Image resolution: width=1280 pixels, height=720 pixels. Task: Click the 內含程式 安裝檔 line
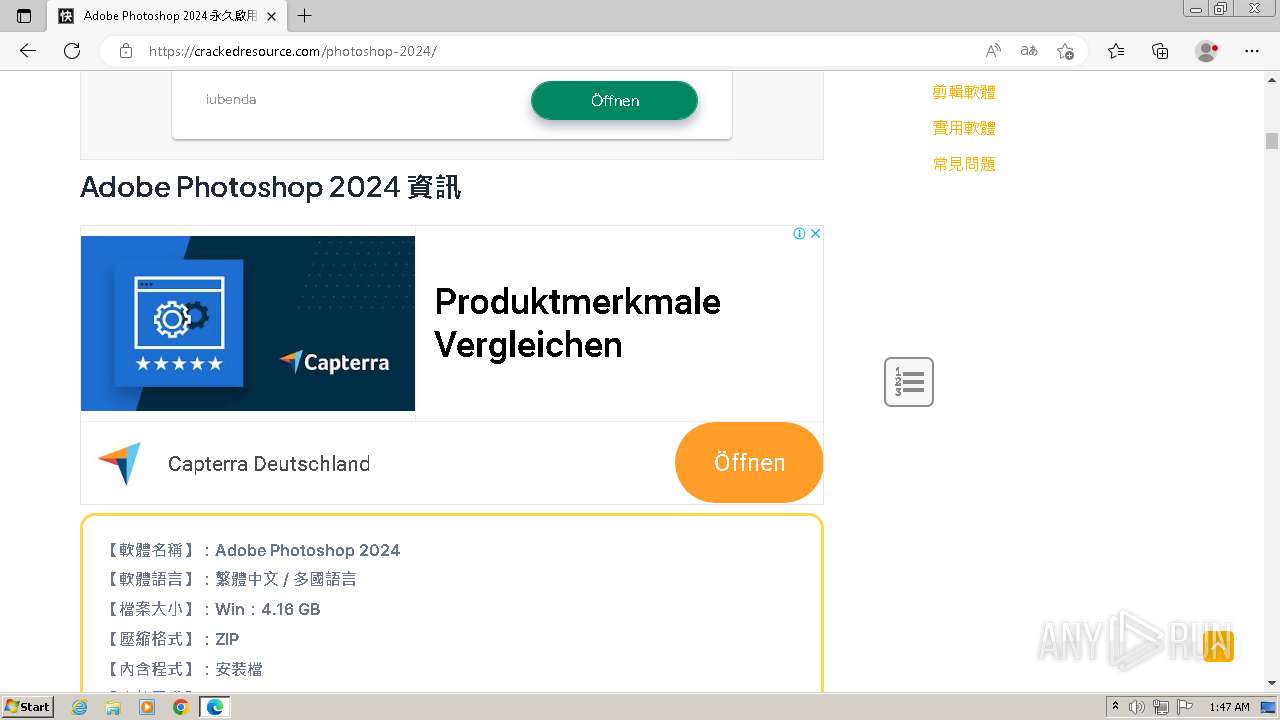coord(183,669)
